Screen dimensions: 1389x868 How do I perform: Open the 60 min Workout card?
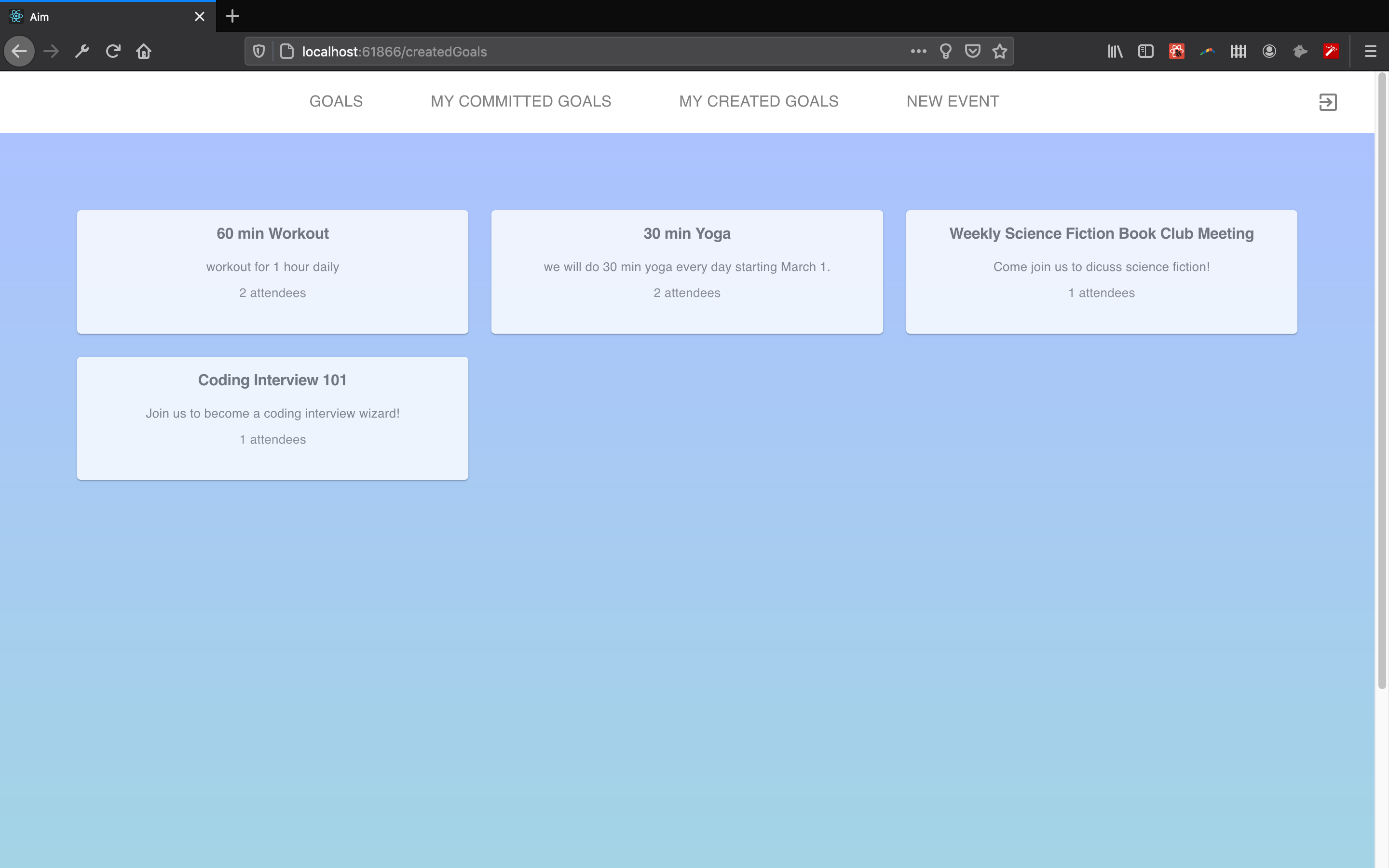point(272,271)
